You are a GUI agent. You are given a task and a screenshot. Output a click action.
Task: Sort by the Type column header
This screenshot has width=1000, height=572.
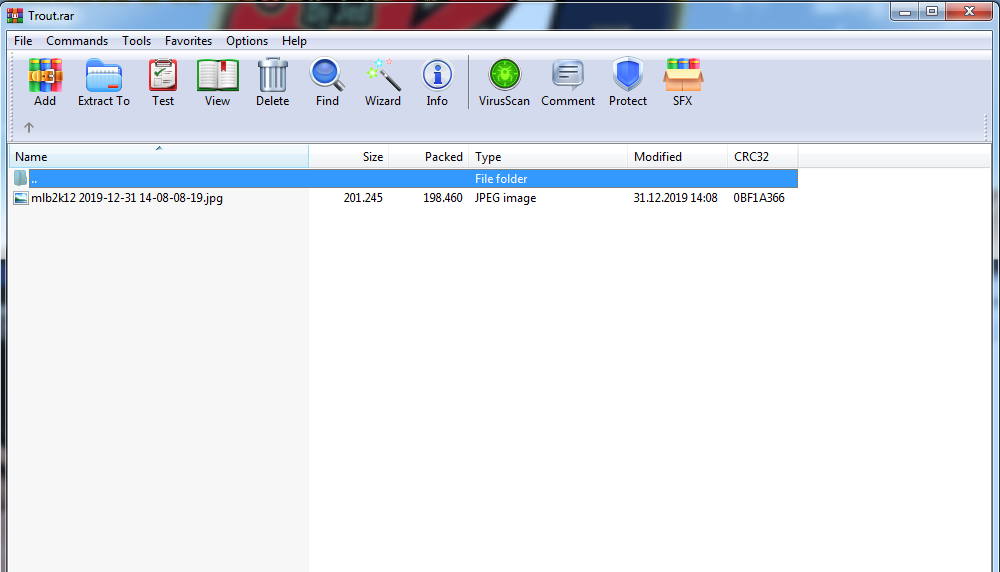(x=548, y=157)
